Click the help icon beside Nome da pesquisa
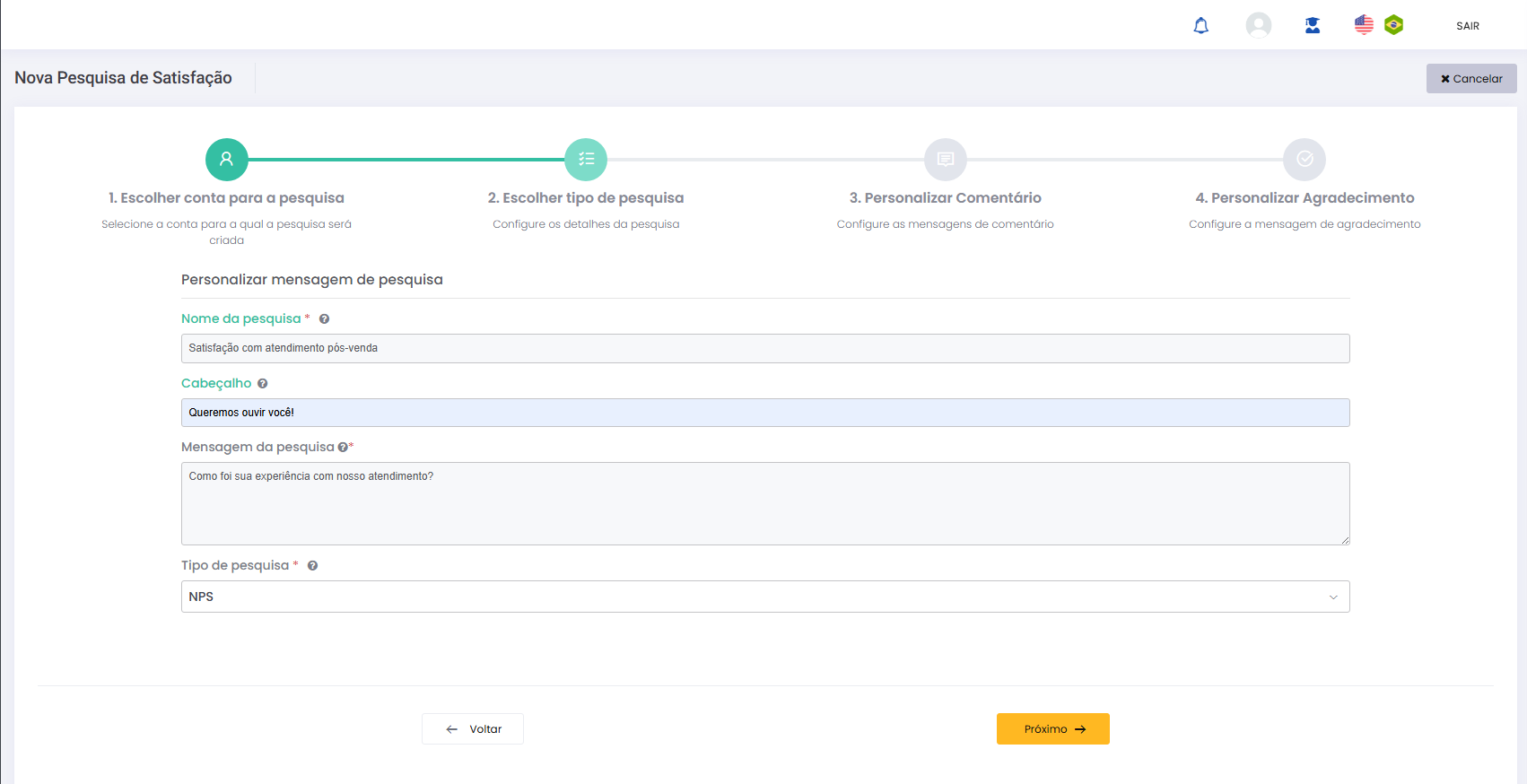 click(325, 319)
